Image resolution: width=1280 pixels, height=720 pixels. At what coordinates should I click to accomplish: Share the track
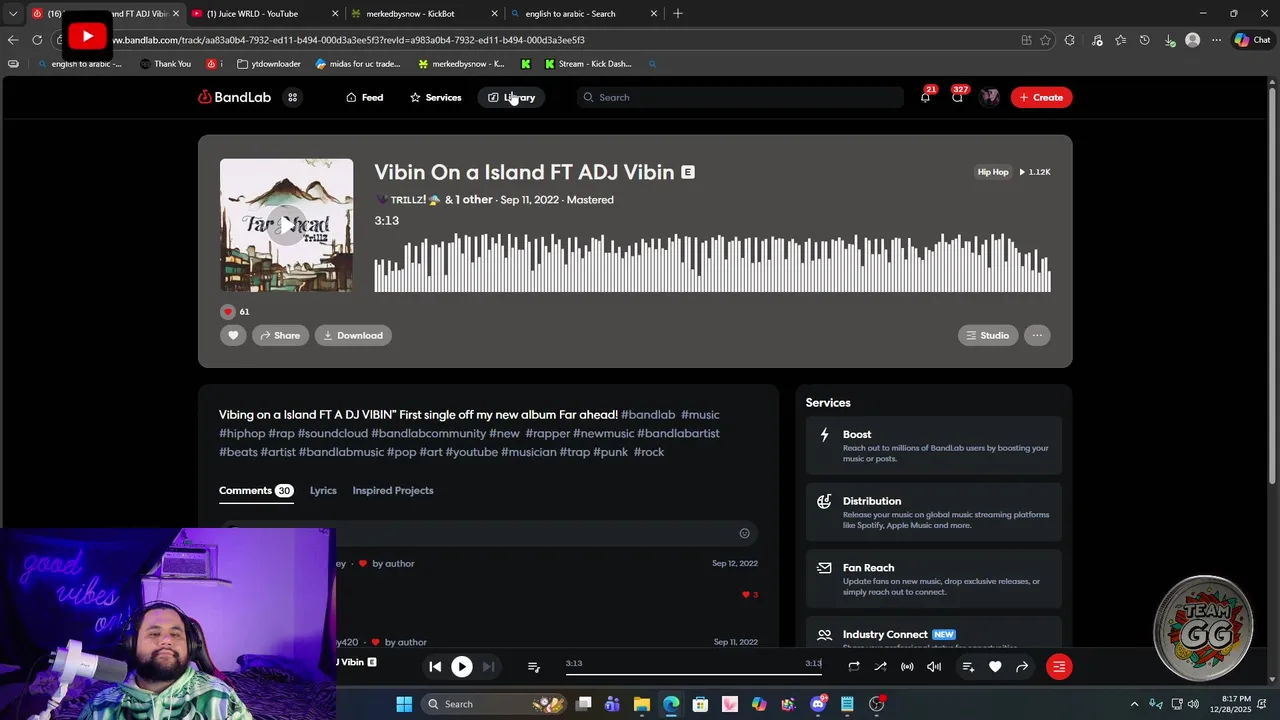280,335
